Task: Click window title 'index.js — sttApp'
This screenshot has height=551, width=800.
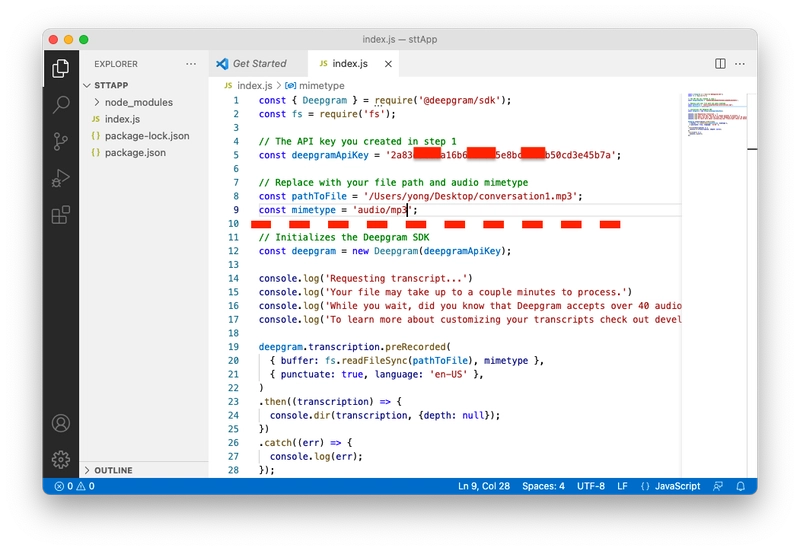Action: (399, 39)
